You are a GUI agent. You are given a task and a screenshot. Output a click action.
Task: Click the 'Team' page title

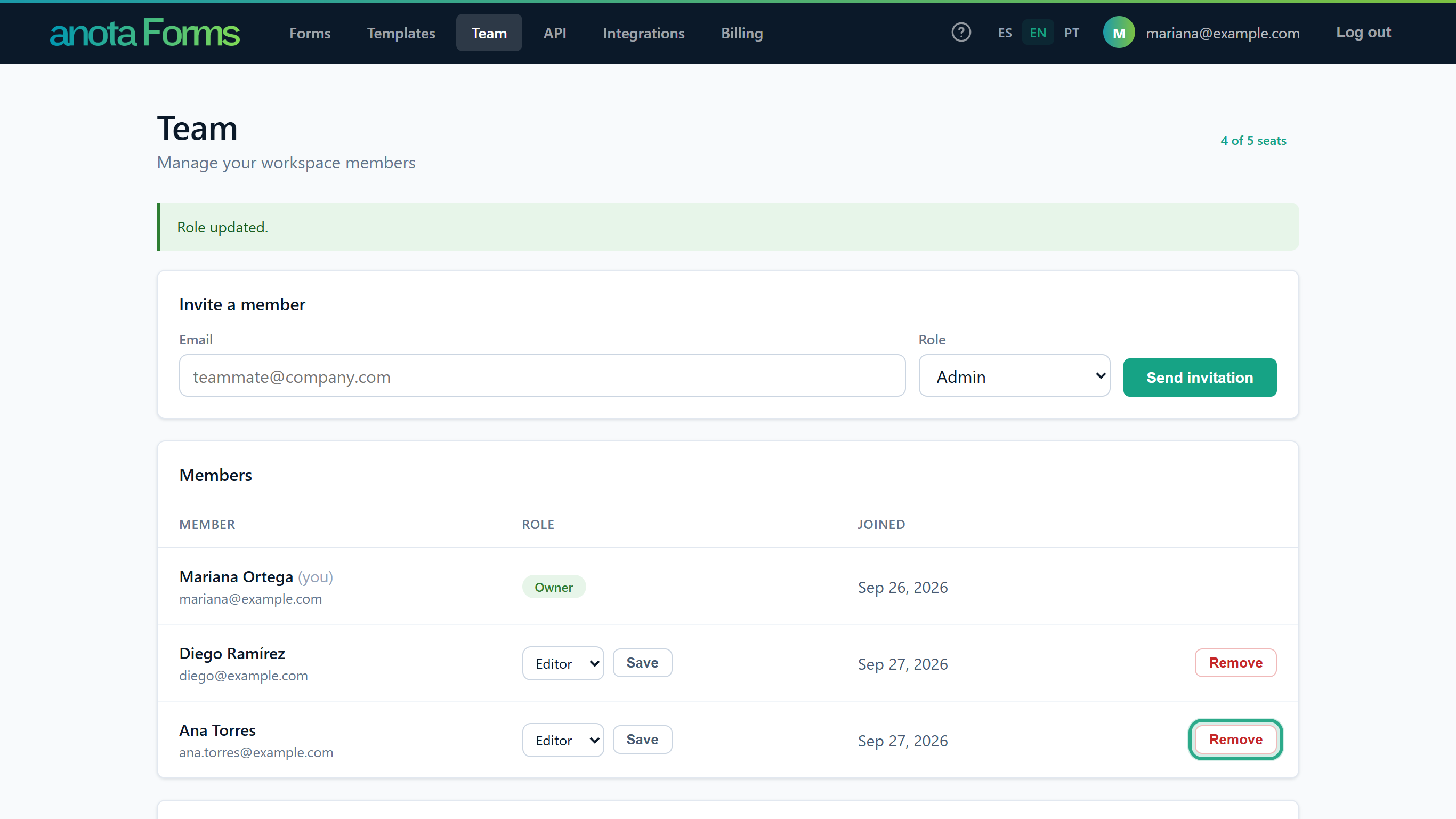pyautogui.click(x=197, y=129)
